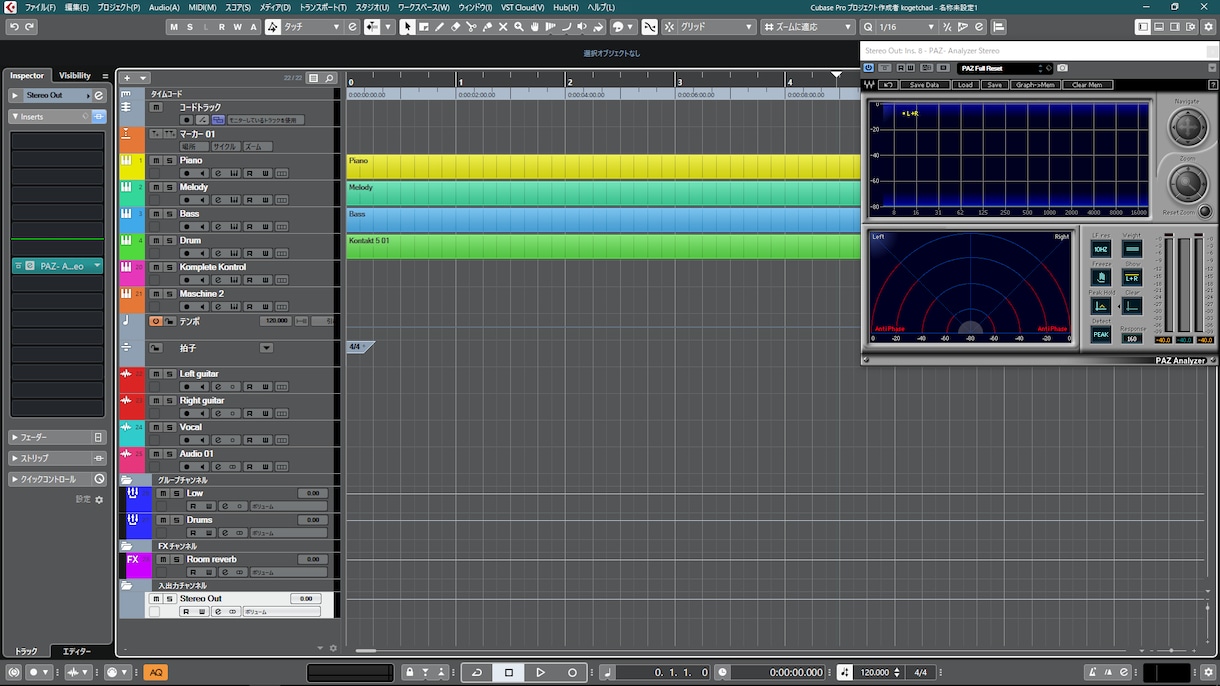
Task: Click Save Data in PAZ Analyzer
Action: coord(924,85)
